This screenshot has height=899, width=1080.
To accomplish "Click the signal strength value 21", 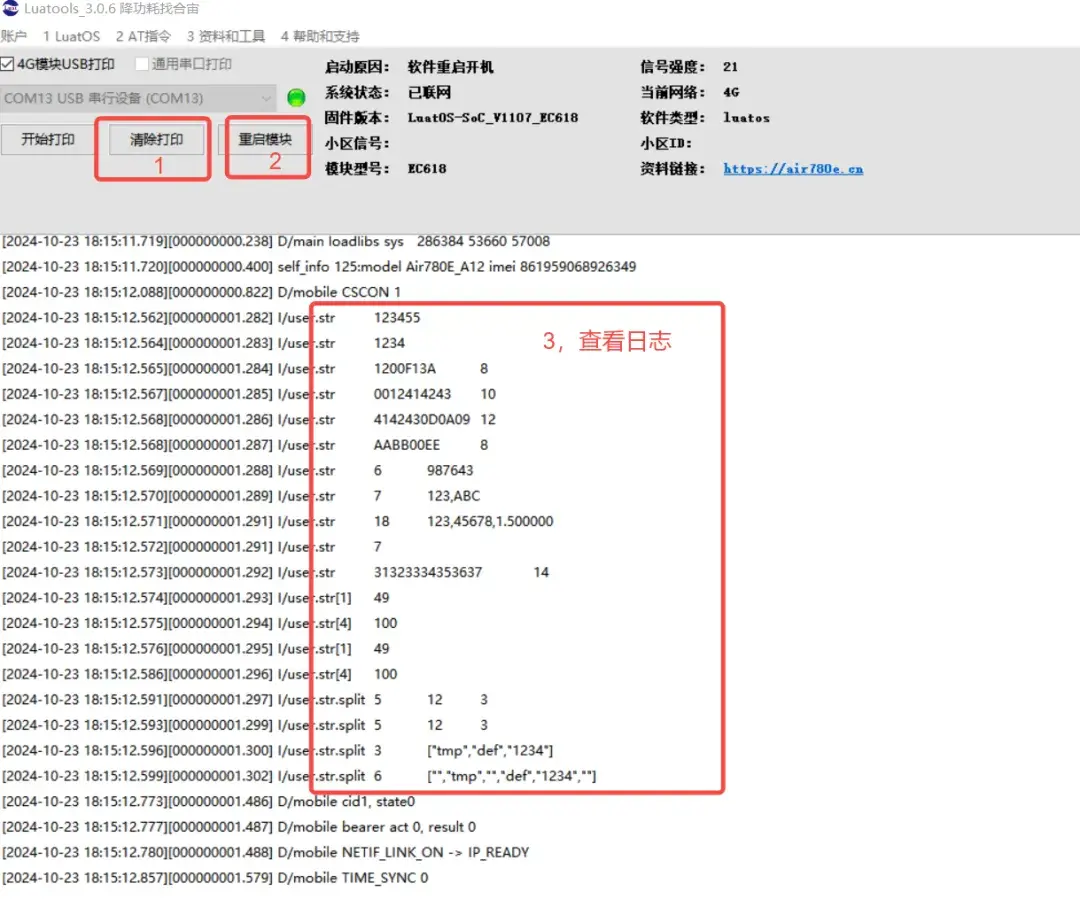I will 730,67.
